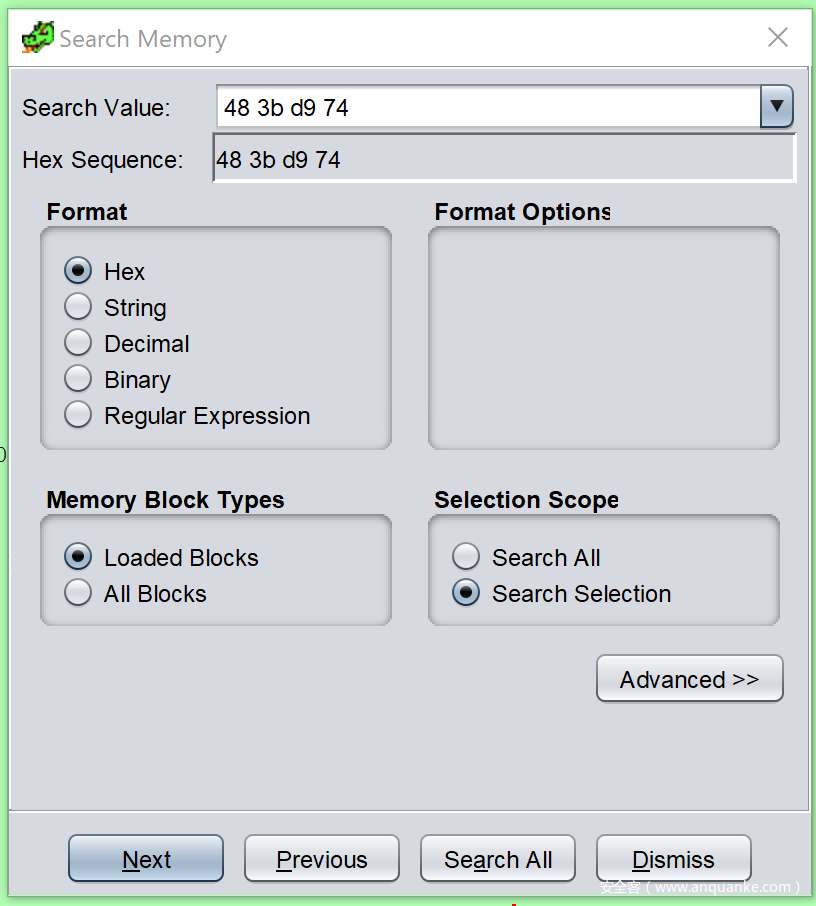The image size is (816, 906).
Task: Click the Format Options empty panel
Action: 603,338
